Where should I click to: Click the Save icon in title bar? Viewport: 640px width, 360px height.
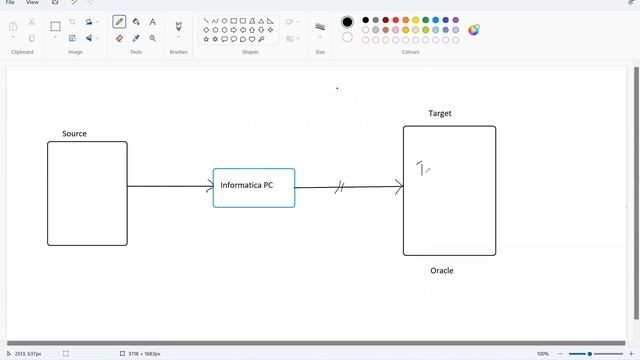point(55,2)
